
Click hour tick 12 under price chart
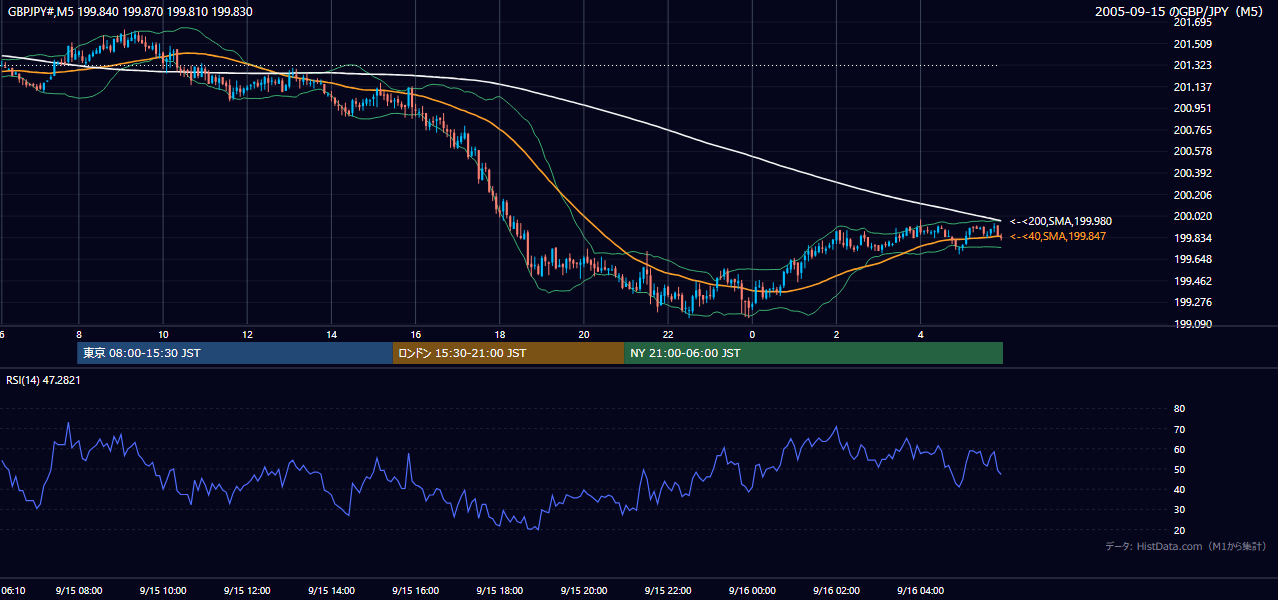click(247, 335)
